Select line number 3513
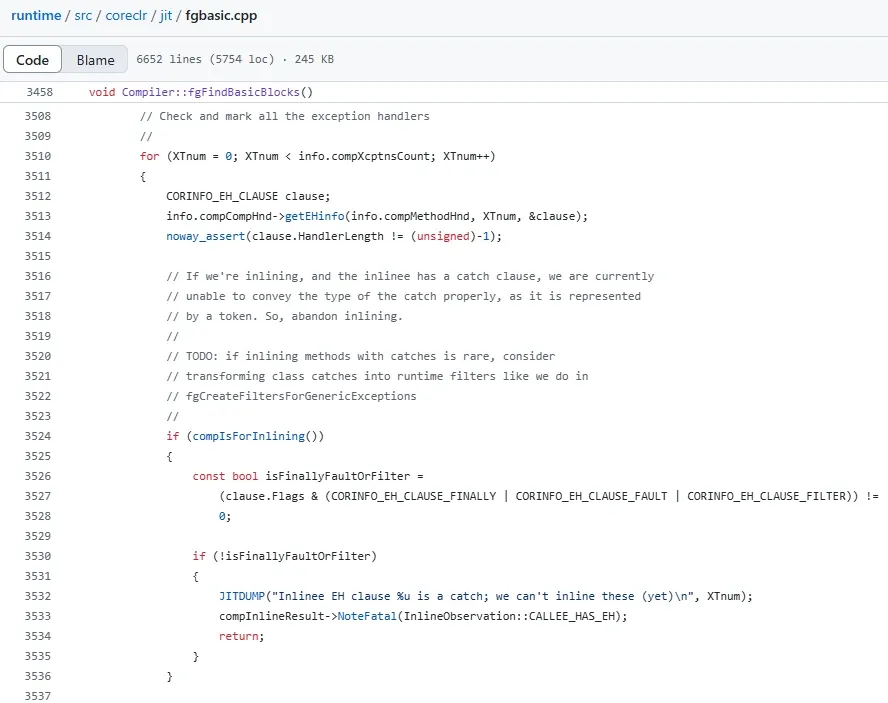This screenshot has width=888, height=703. pyautogui.click(x=37, y=216)
